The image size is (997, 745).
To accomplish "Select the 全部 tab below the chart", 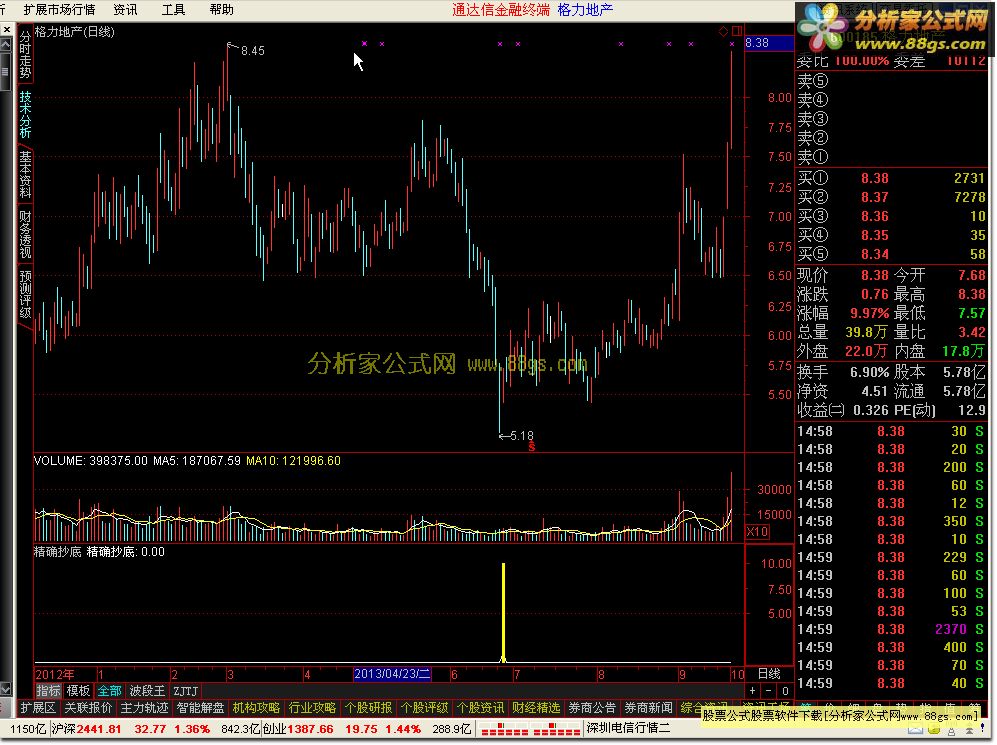I will [x=109, y=690].
